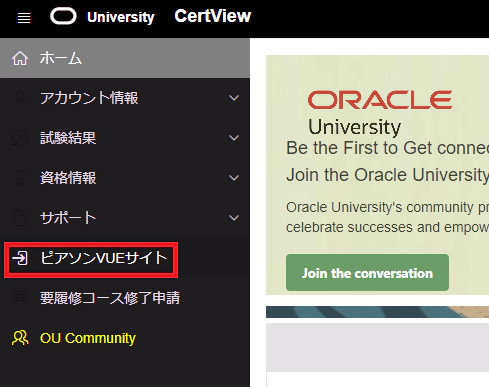Click the CertView title

pyautogui.click(x=213, y=16)
